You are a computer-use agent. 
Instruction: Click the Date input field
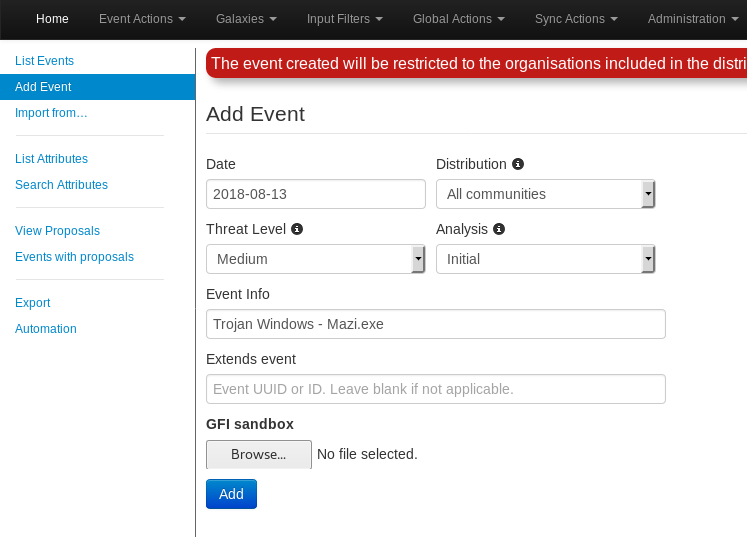pos(316,194)
